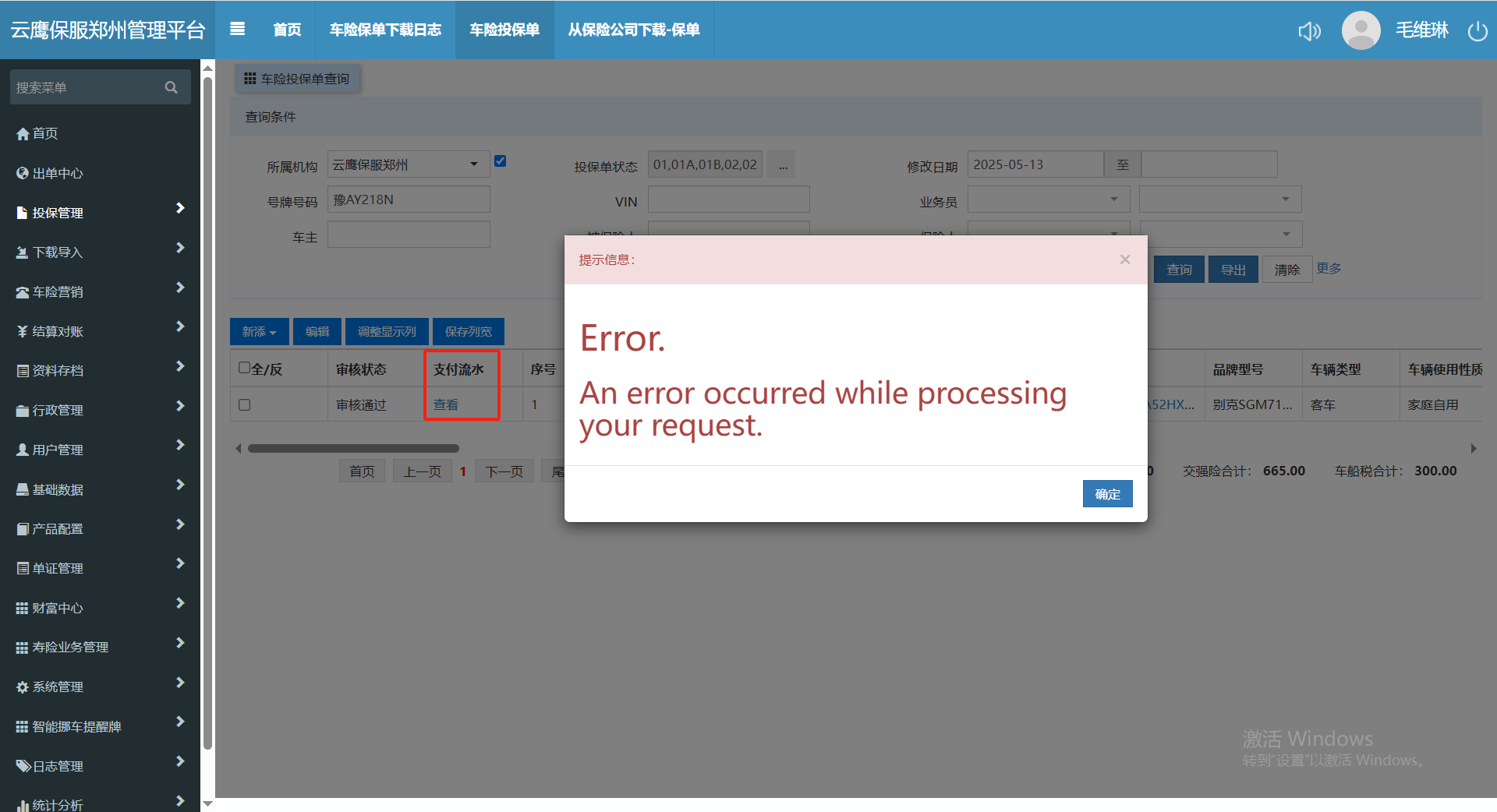Uncheck the checkbox next to 所属机构

[x=501, y=161]
